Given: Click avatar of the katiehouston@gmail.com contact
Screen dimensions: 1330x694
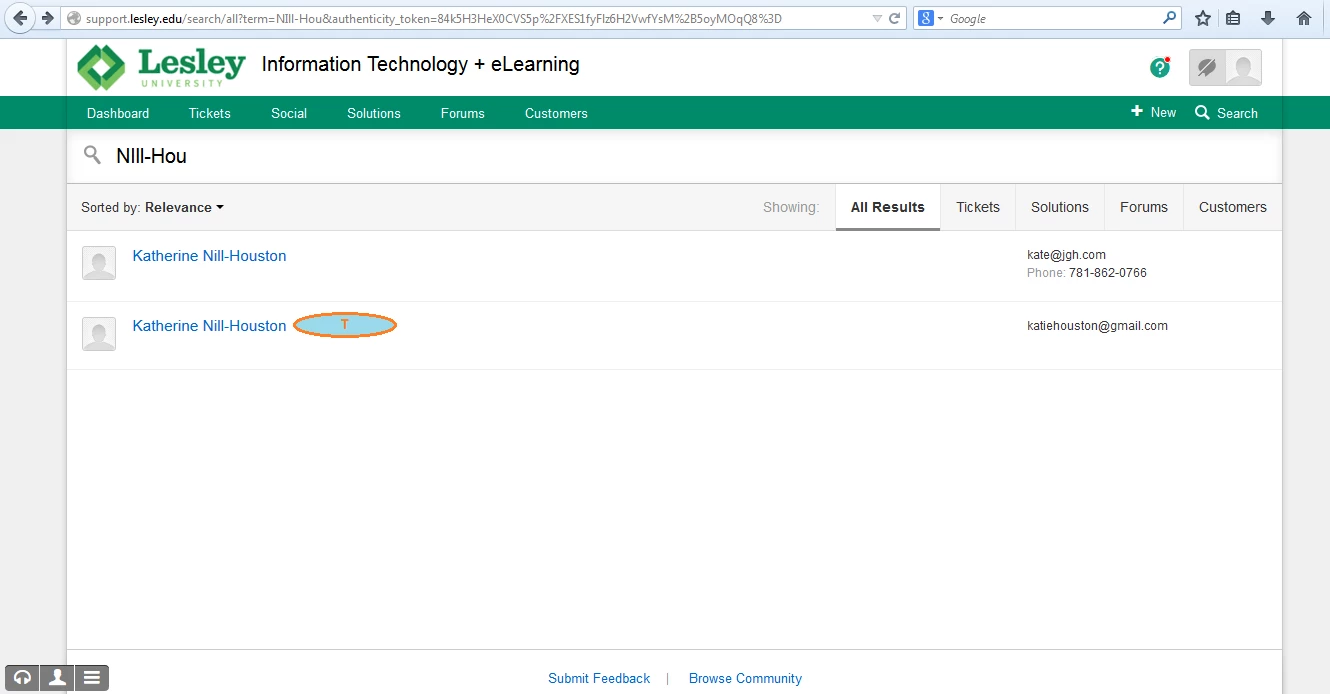Looking at the screenshot, I should coord(99,334).
